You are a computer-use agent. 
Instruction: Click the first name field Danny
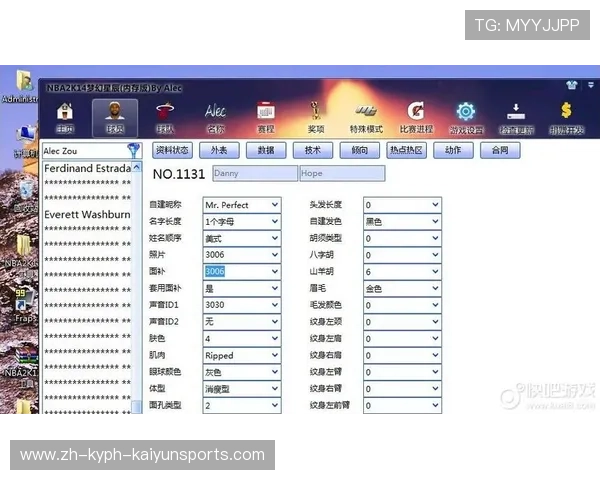click(x=255, y=173)
